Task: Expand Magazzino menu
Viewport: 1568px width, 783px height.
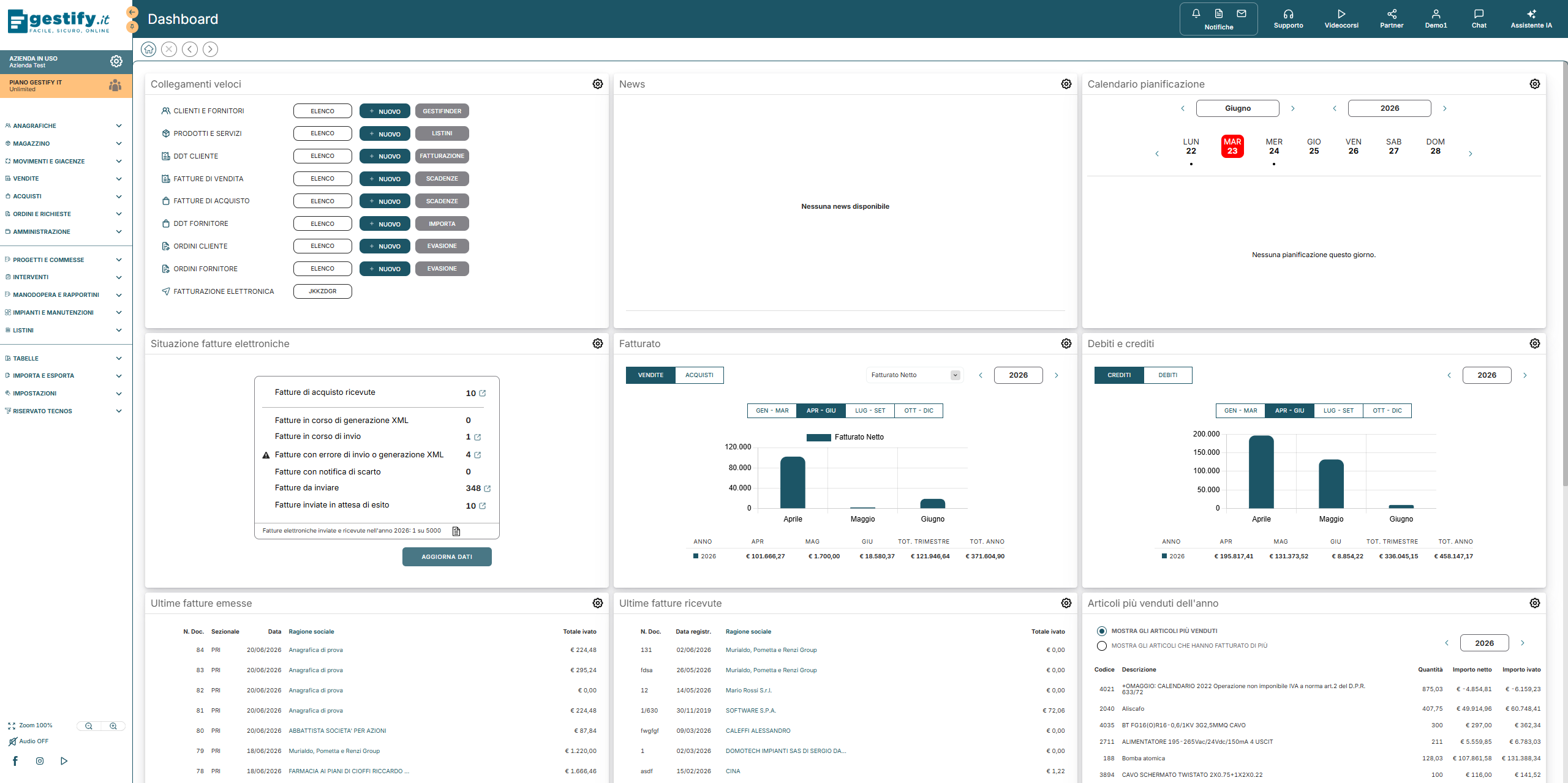Action: tap(64, 143)
